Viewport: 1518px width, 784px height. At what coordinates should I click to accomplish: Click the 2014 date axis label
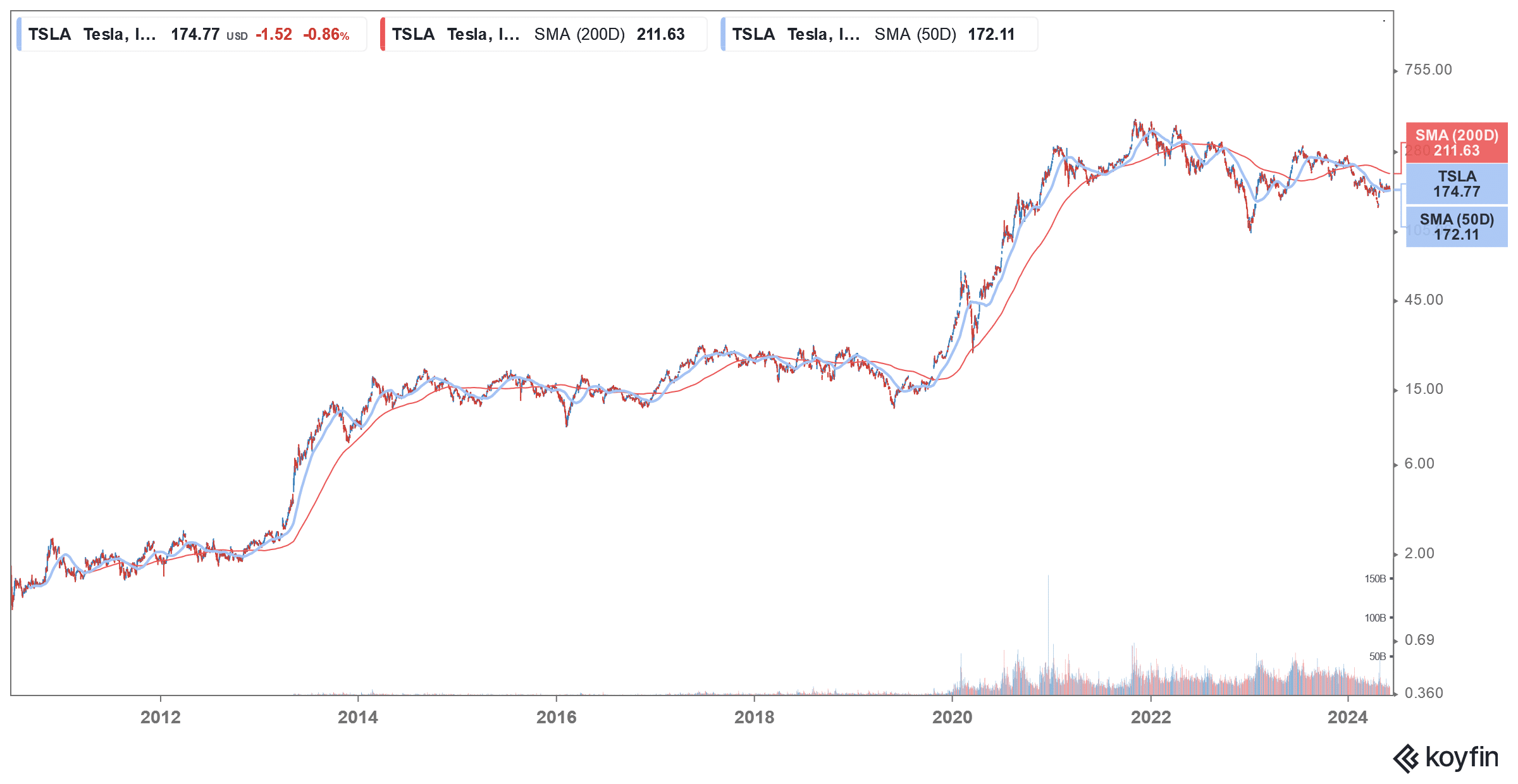[358, 717]
